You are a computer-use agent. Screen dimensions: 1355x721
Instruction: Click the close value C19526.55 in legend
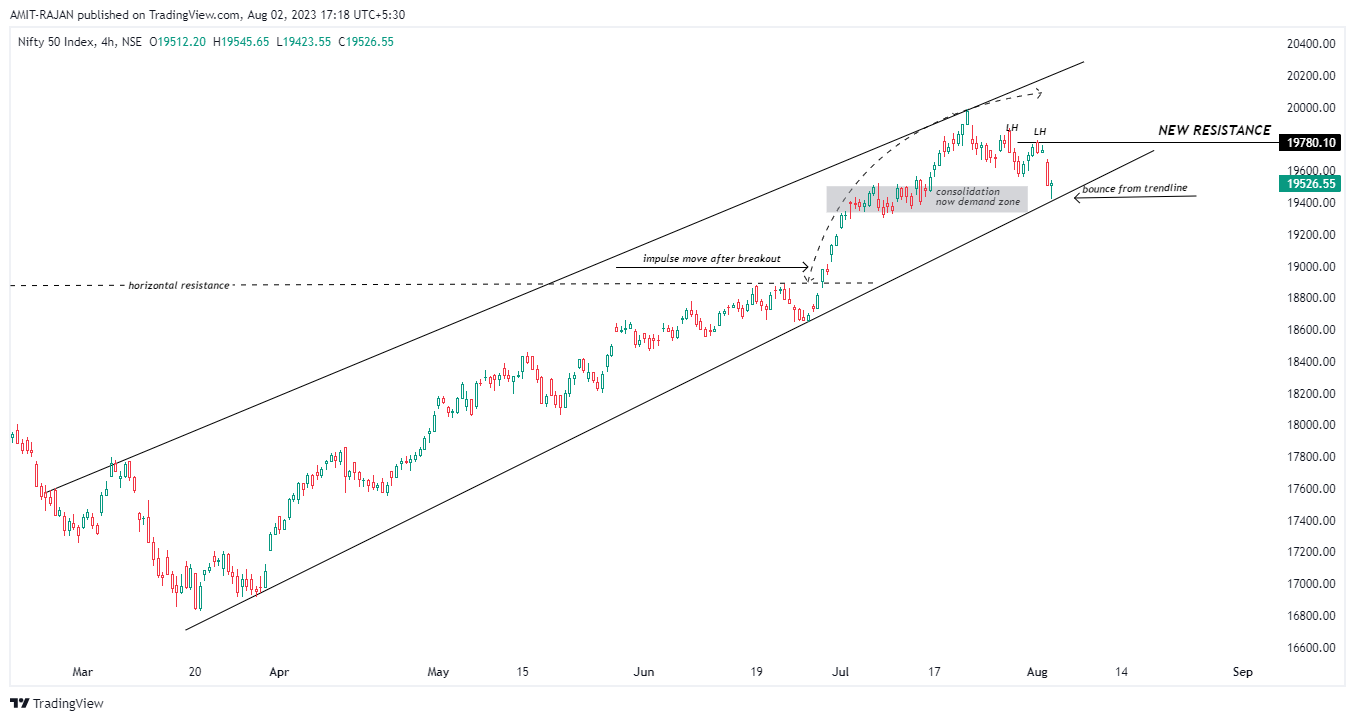(x=365, y=42)
